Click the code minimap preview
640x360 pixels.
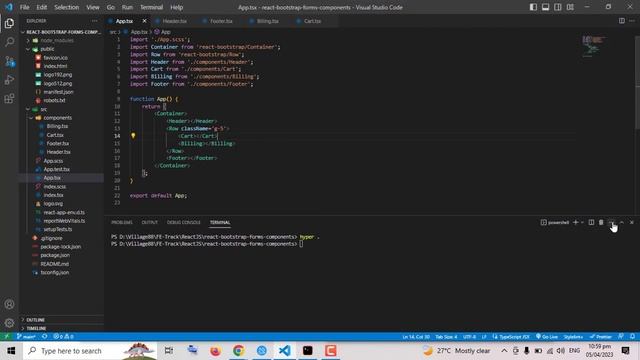(x=593, y=46)
